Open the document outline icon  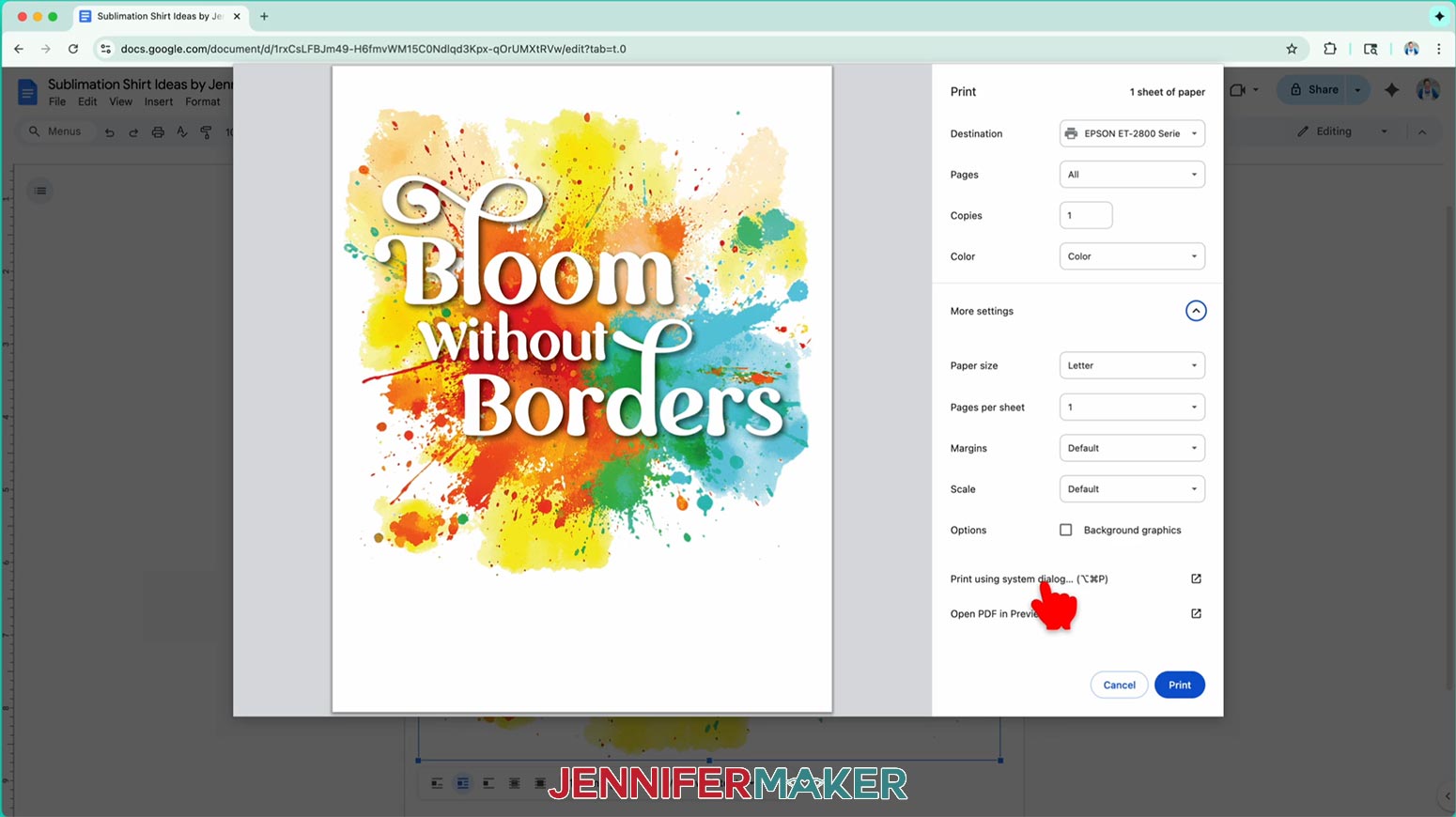tap(40, 191)
